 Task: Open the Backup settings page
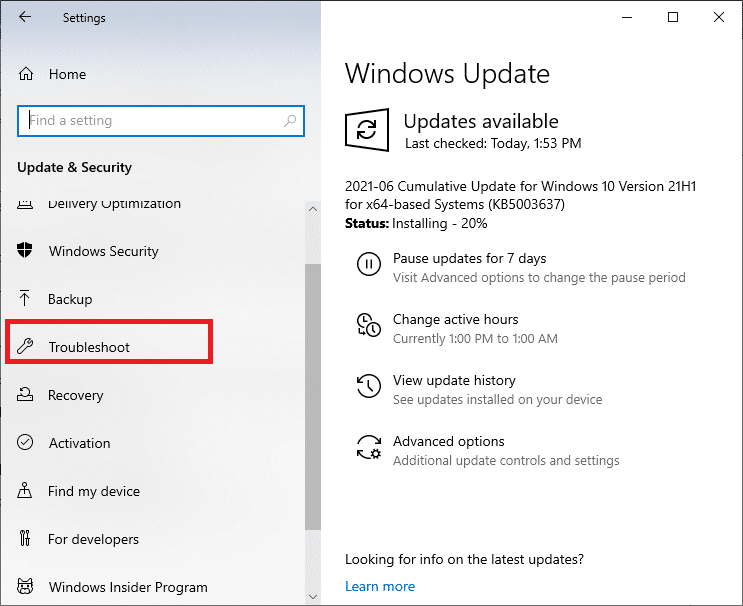(70, 299)
